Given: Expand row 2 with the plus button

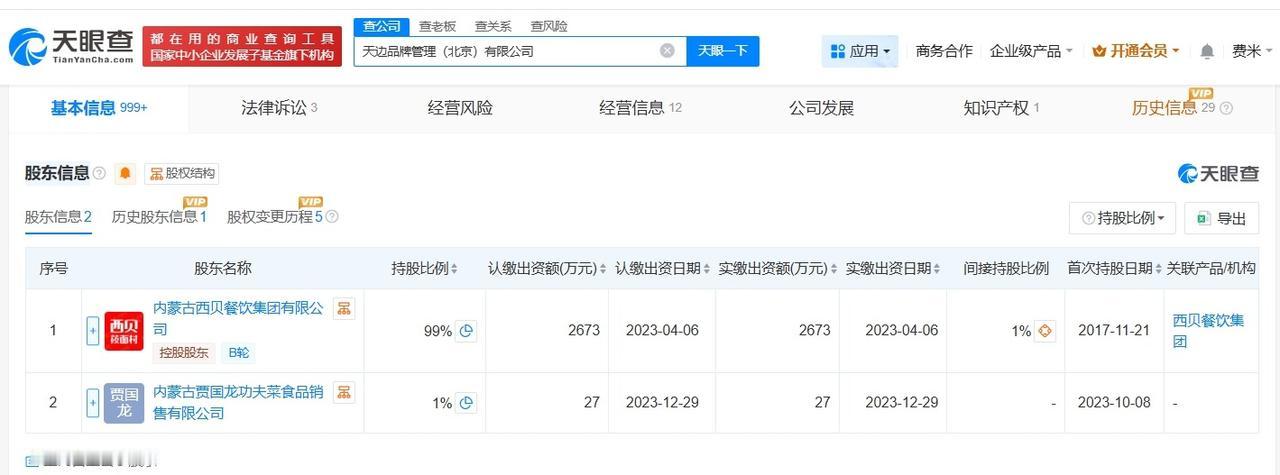Looking at the screenshot, I should click(x=93, y=403).
